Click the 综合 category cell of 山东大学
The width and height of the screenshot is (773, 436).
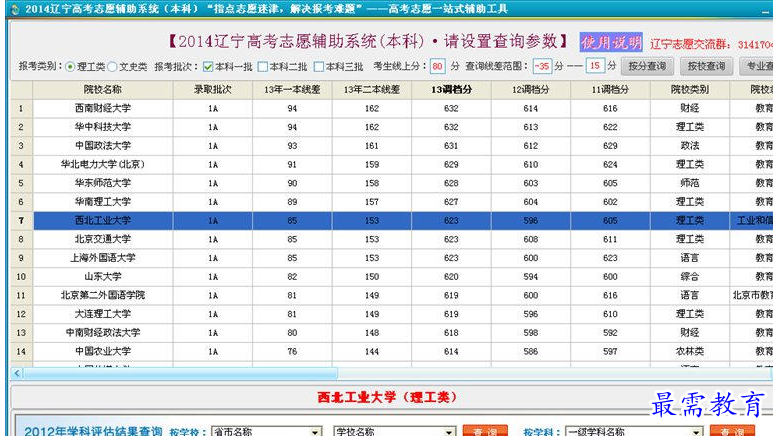(x=690, y=277)
